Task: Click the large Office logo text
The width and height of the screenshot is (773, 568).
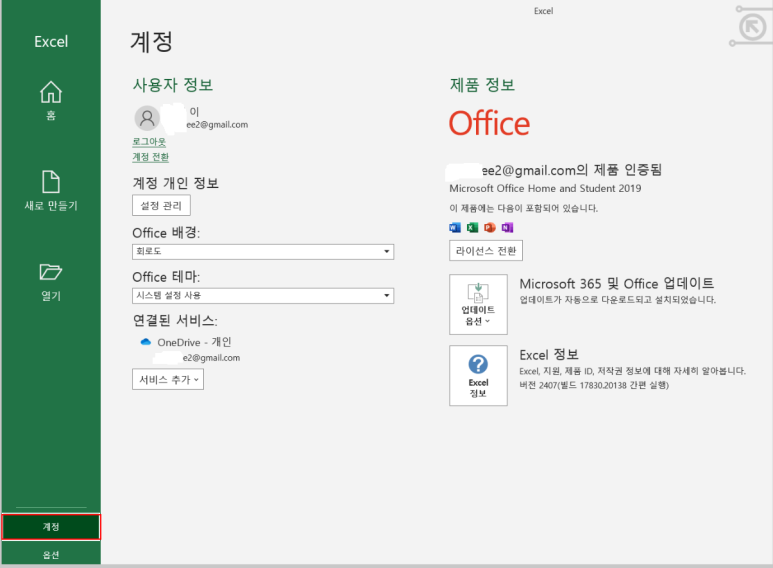Action: tap(489, 123)
